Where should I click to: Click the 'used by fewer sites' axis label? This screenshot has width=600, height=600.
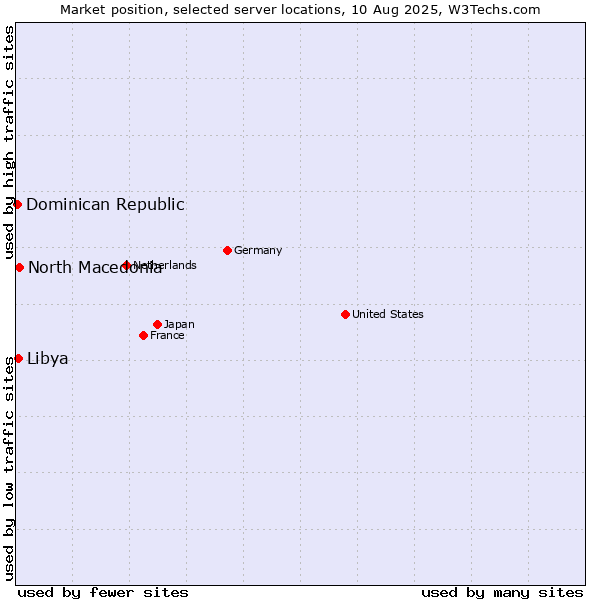[x=103, y=593]
